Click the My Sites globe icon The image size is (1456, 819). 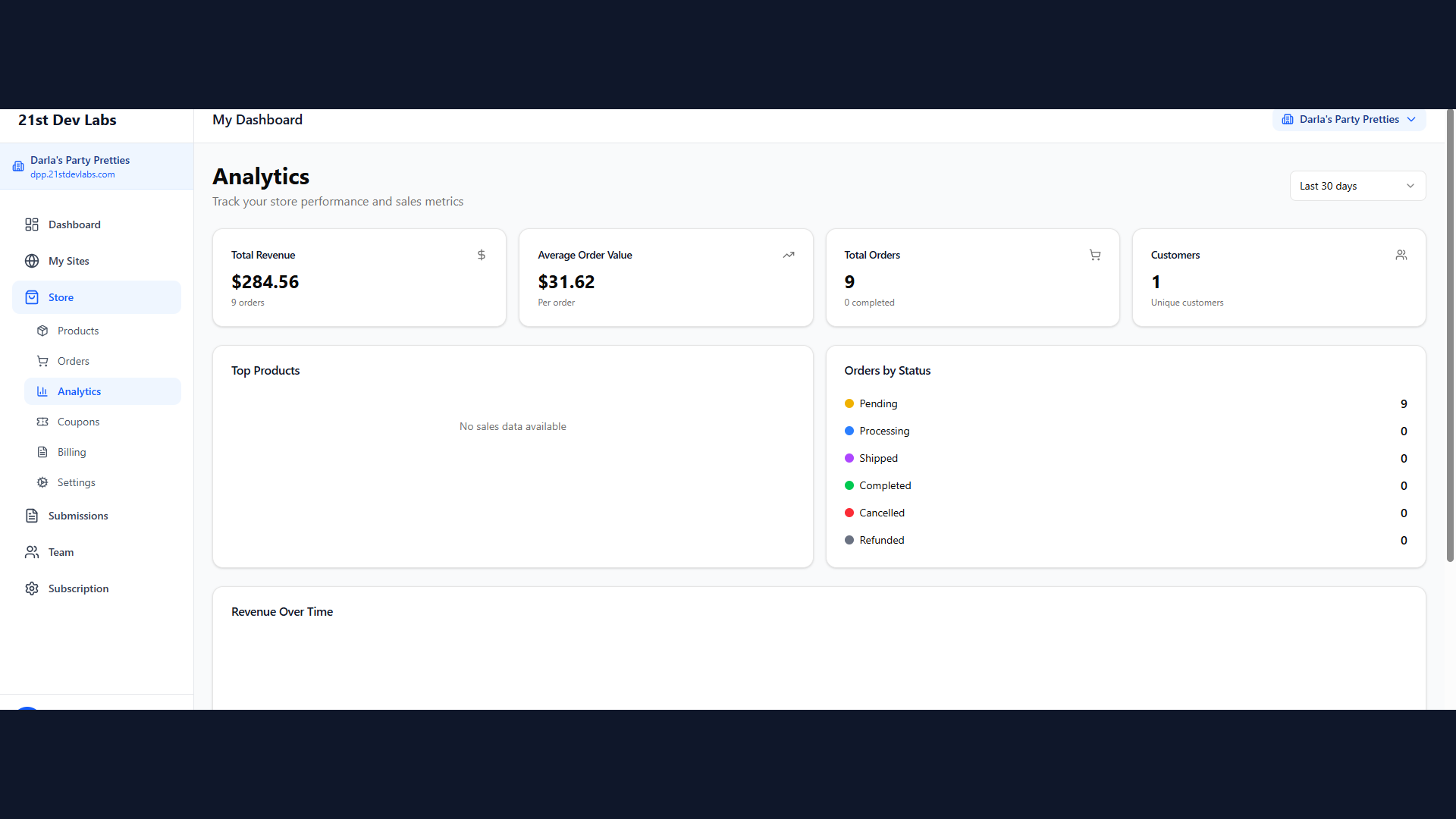point(32,261)
